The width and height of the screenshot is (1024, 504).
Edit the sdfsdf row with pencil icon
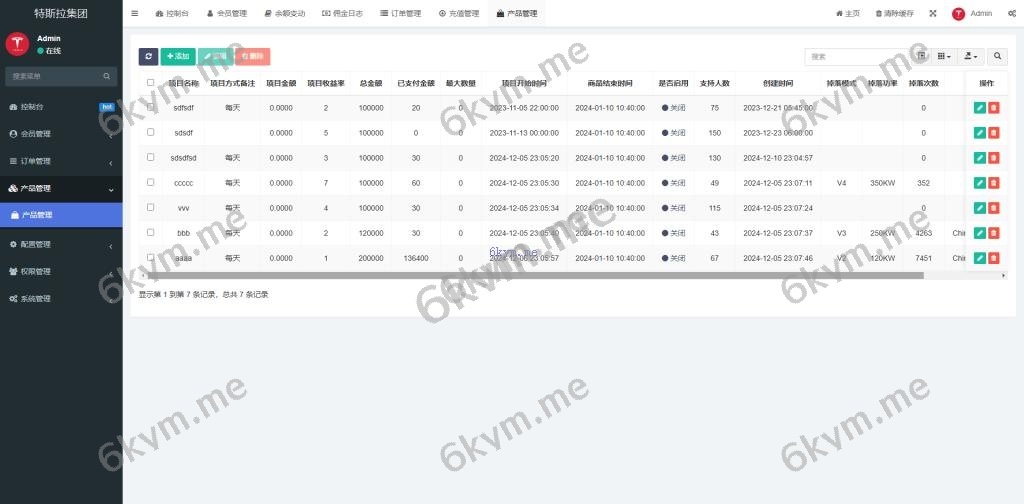980,107
